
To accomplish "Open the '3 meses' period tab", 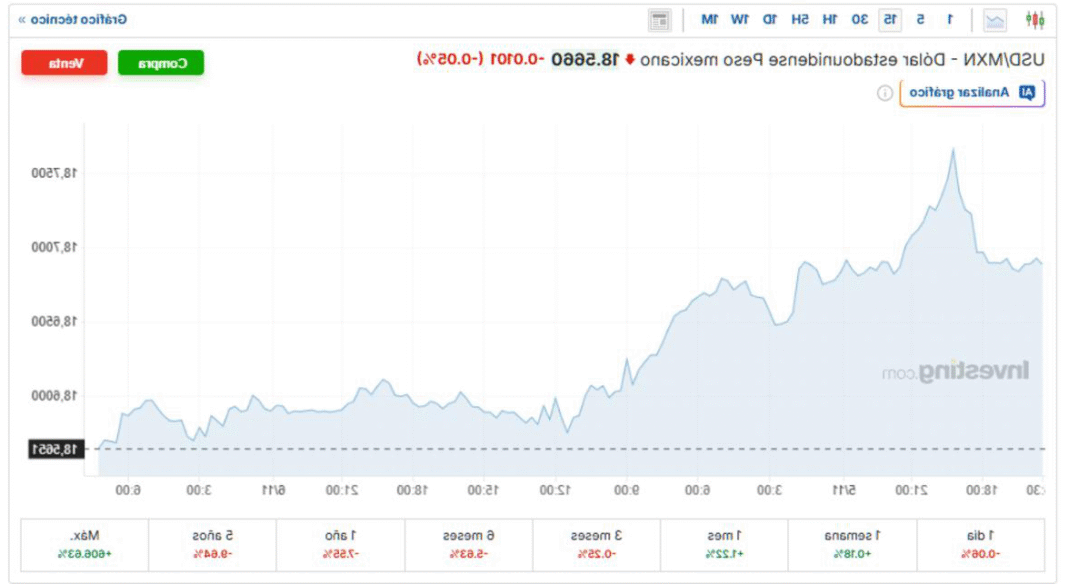I will tap(597, 543).
